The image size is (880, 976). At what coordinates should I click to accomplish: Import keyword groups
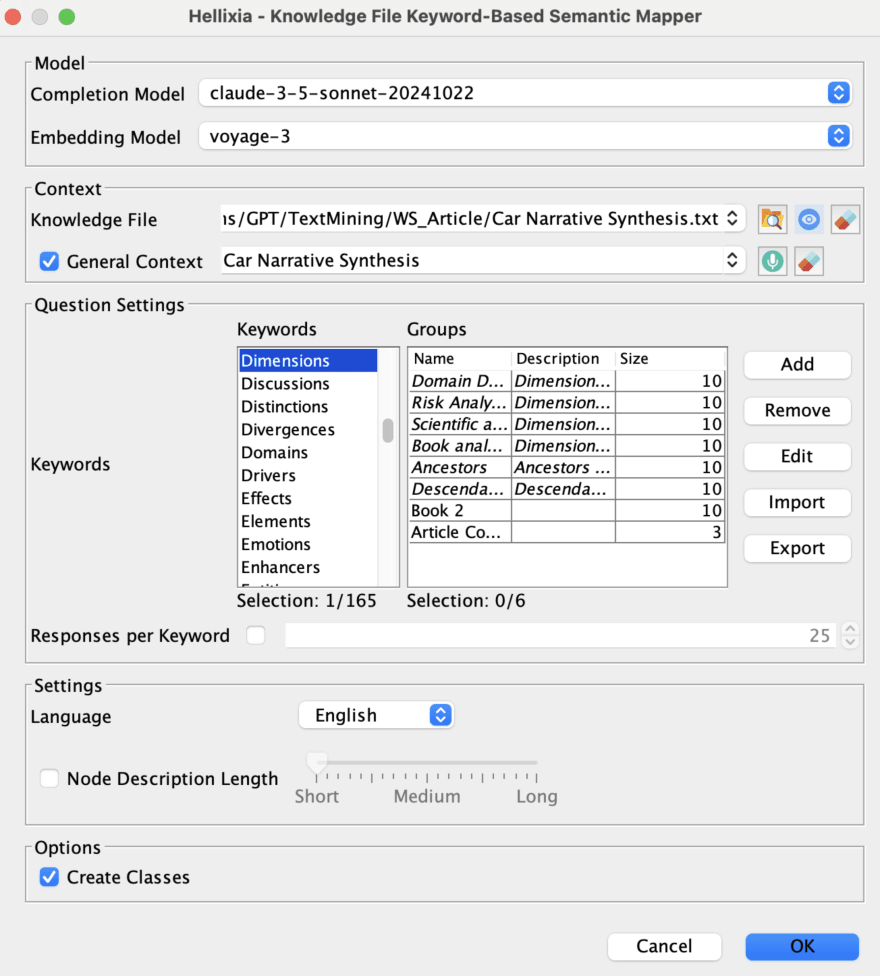tap(797, 502)
